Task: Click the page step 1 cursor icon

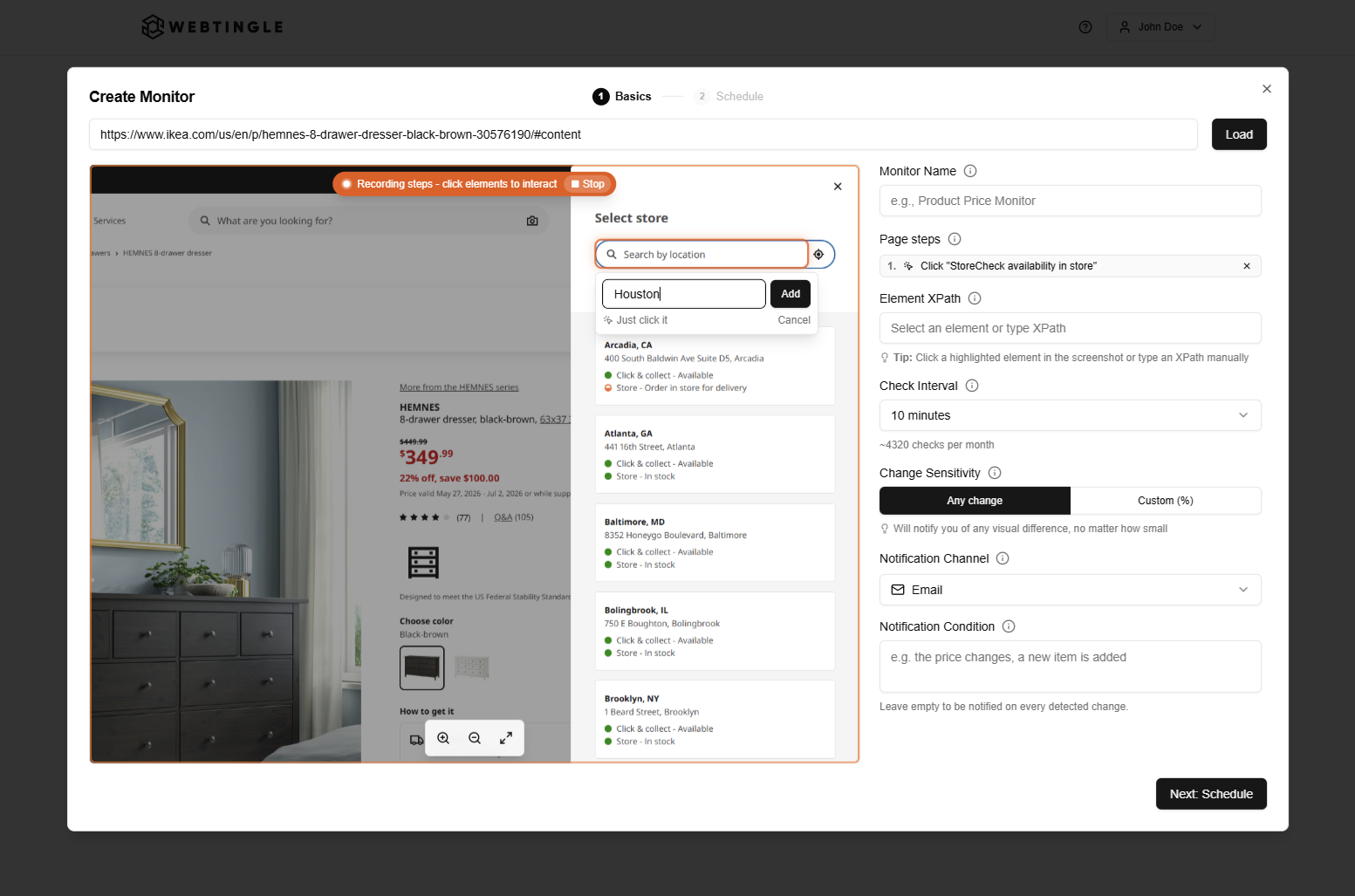Action: [x=908, y=266]
